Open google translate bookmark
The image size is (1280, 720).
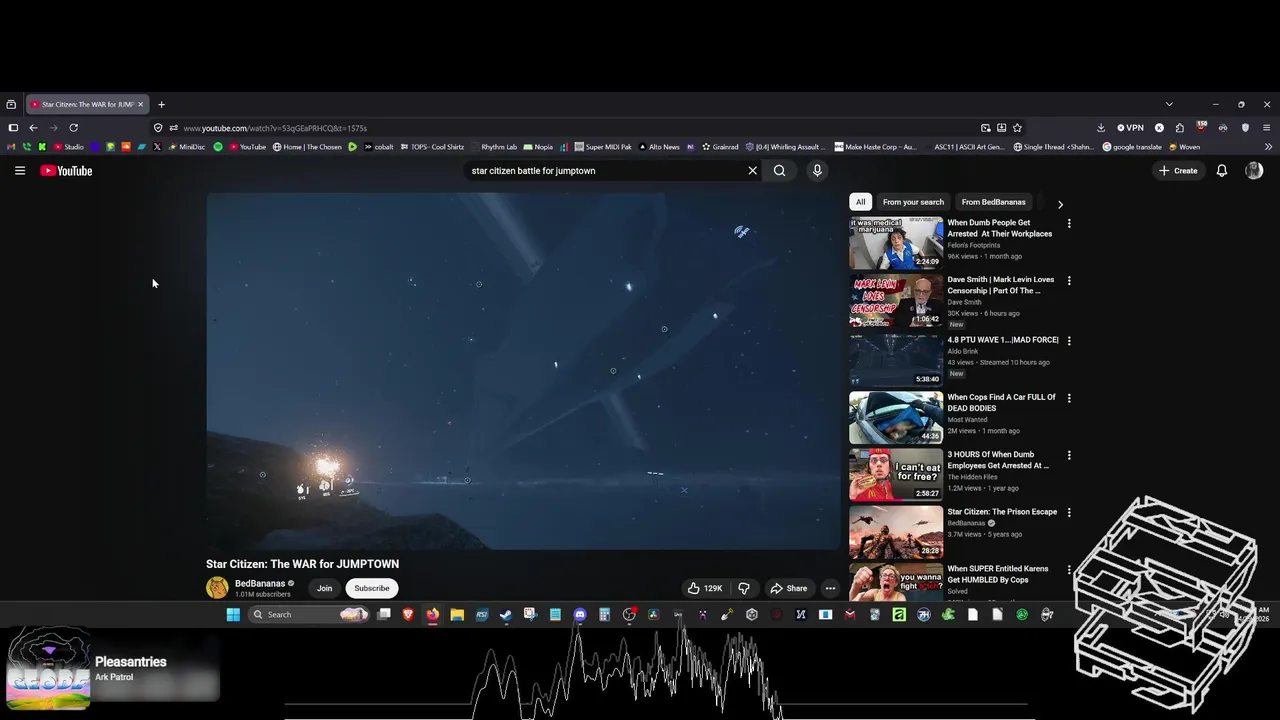click(1132, 147)
